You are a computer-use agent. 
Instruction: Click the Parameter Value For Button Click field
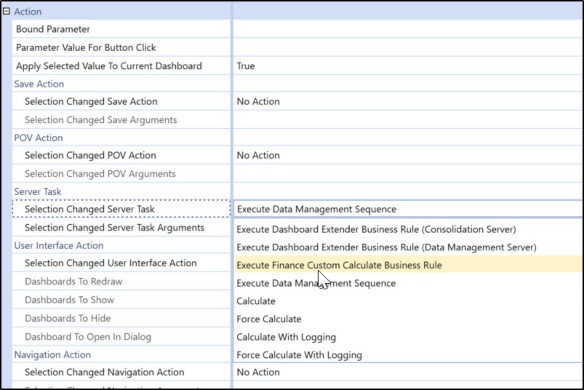point(408,47)
